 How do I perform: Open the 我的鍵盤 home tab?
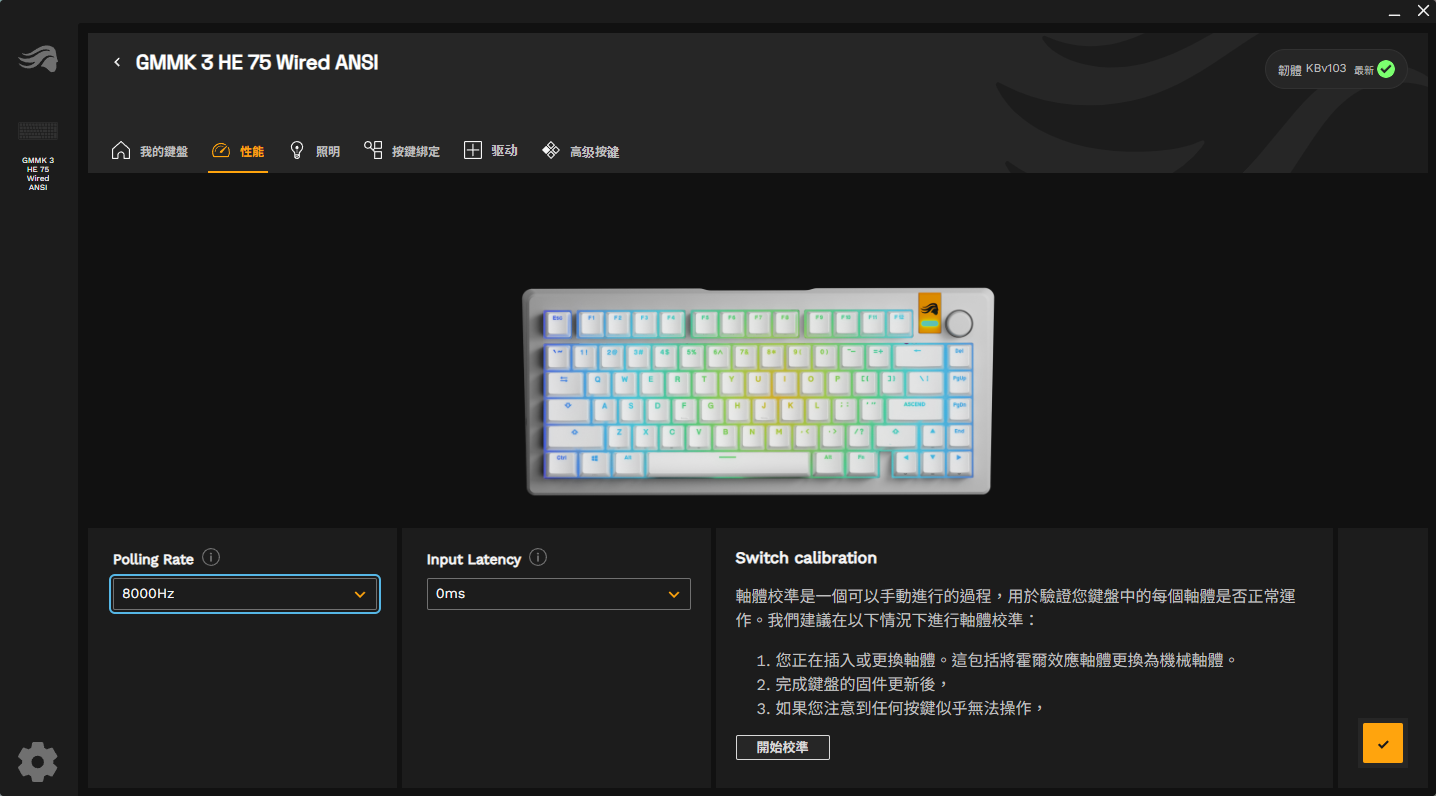[x=150, y=151]
